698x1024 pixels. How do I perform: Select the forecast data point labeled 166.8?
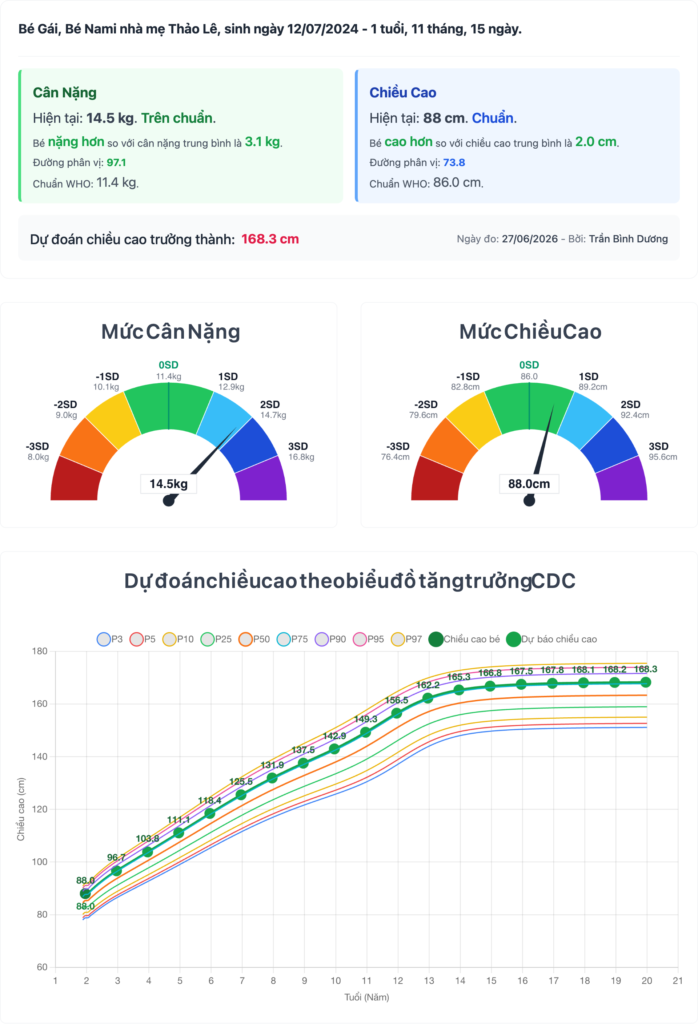(490, 686)
